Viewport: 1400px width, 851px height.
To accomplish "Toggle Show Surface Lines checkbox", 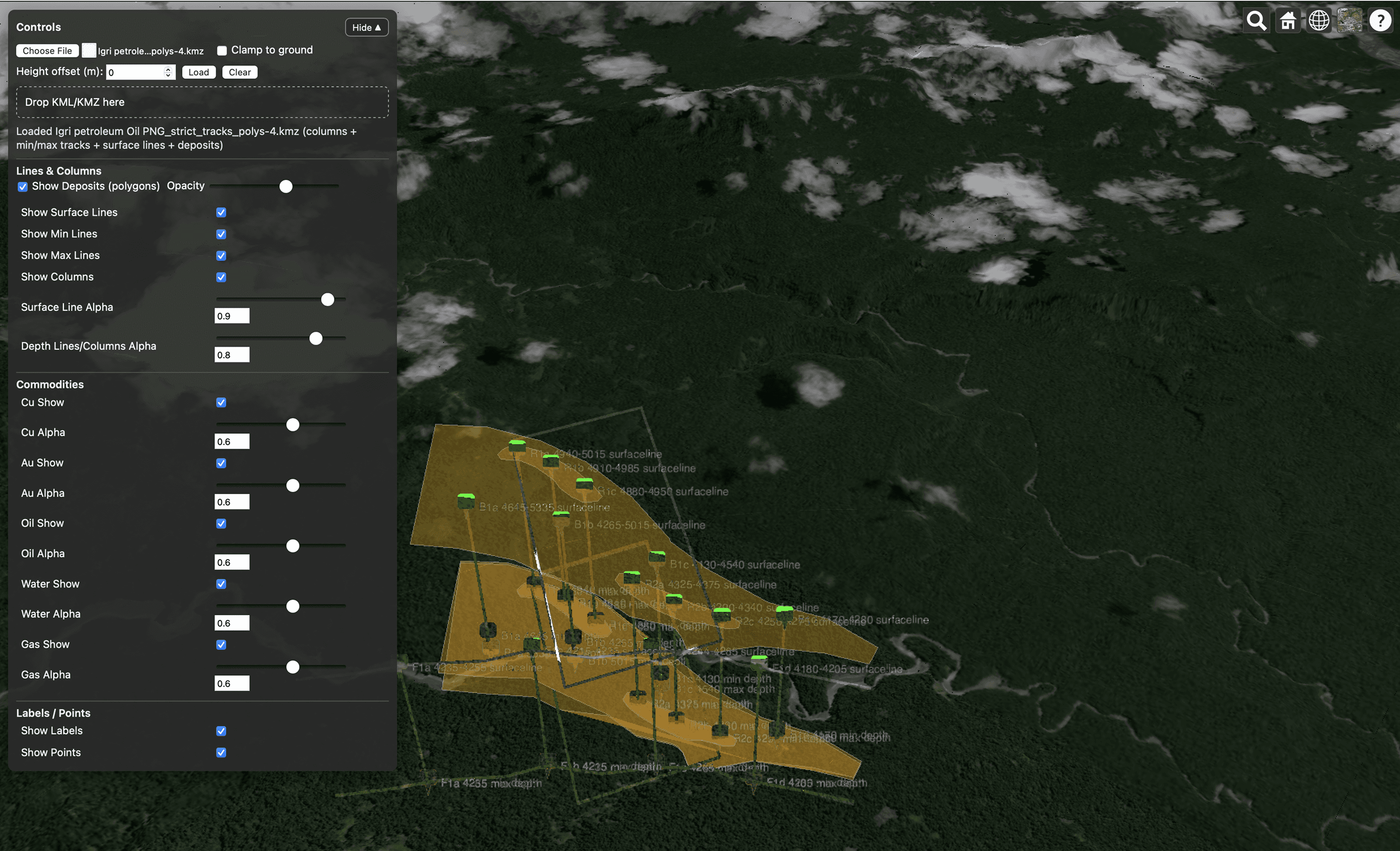I will coord(221,213).
